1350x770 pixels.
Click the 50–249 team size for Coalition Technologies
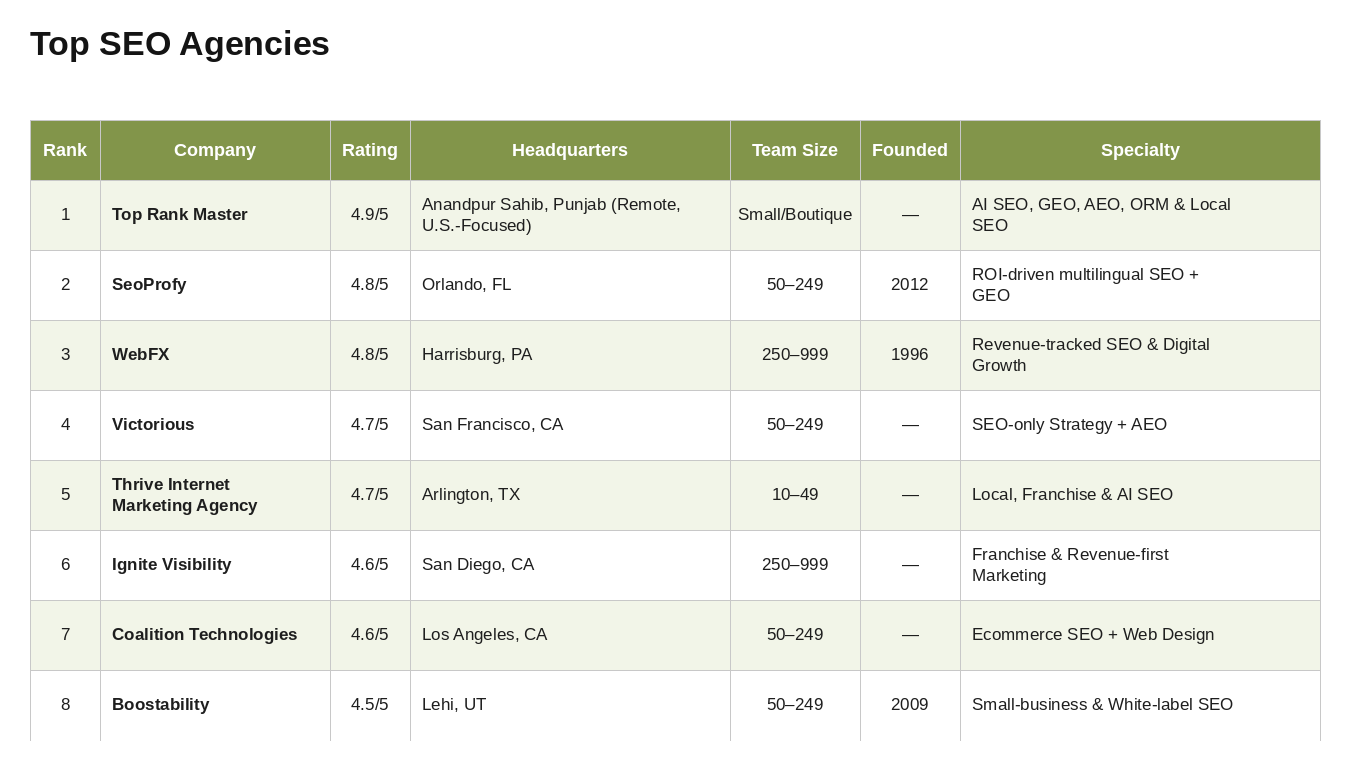coord(795,635)
